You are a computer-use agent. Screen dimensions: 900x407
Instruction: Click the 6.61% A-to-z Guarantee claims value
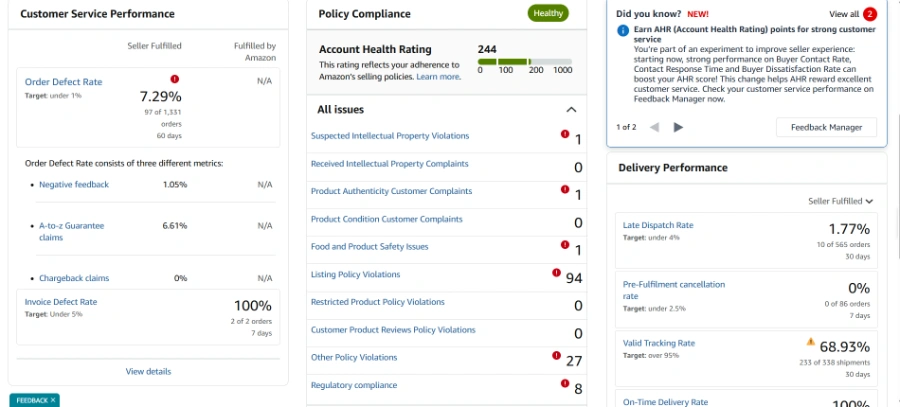coord(174,226)
